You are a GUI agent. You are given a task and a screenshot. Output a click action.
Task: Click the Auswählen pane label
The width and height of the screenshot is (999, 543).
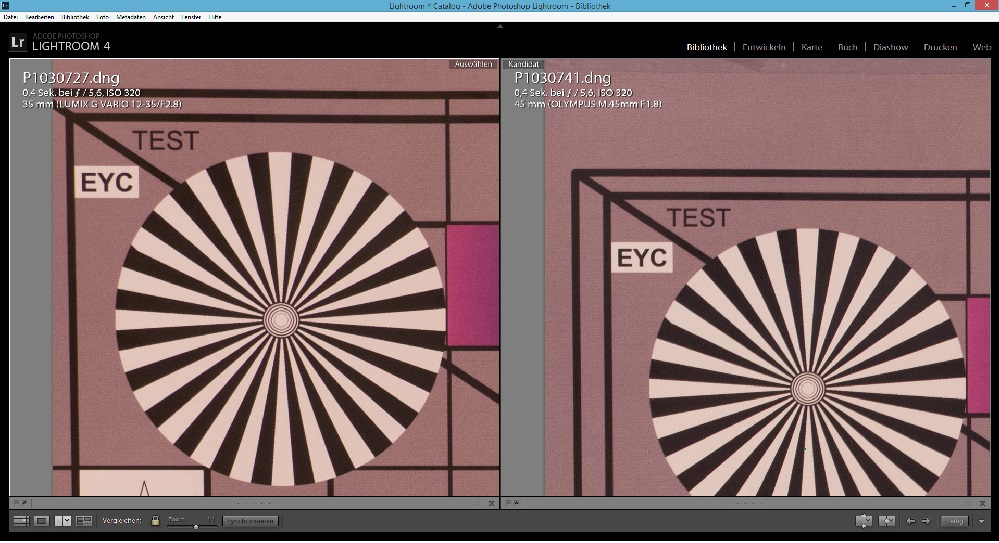(473, 64)
